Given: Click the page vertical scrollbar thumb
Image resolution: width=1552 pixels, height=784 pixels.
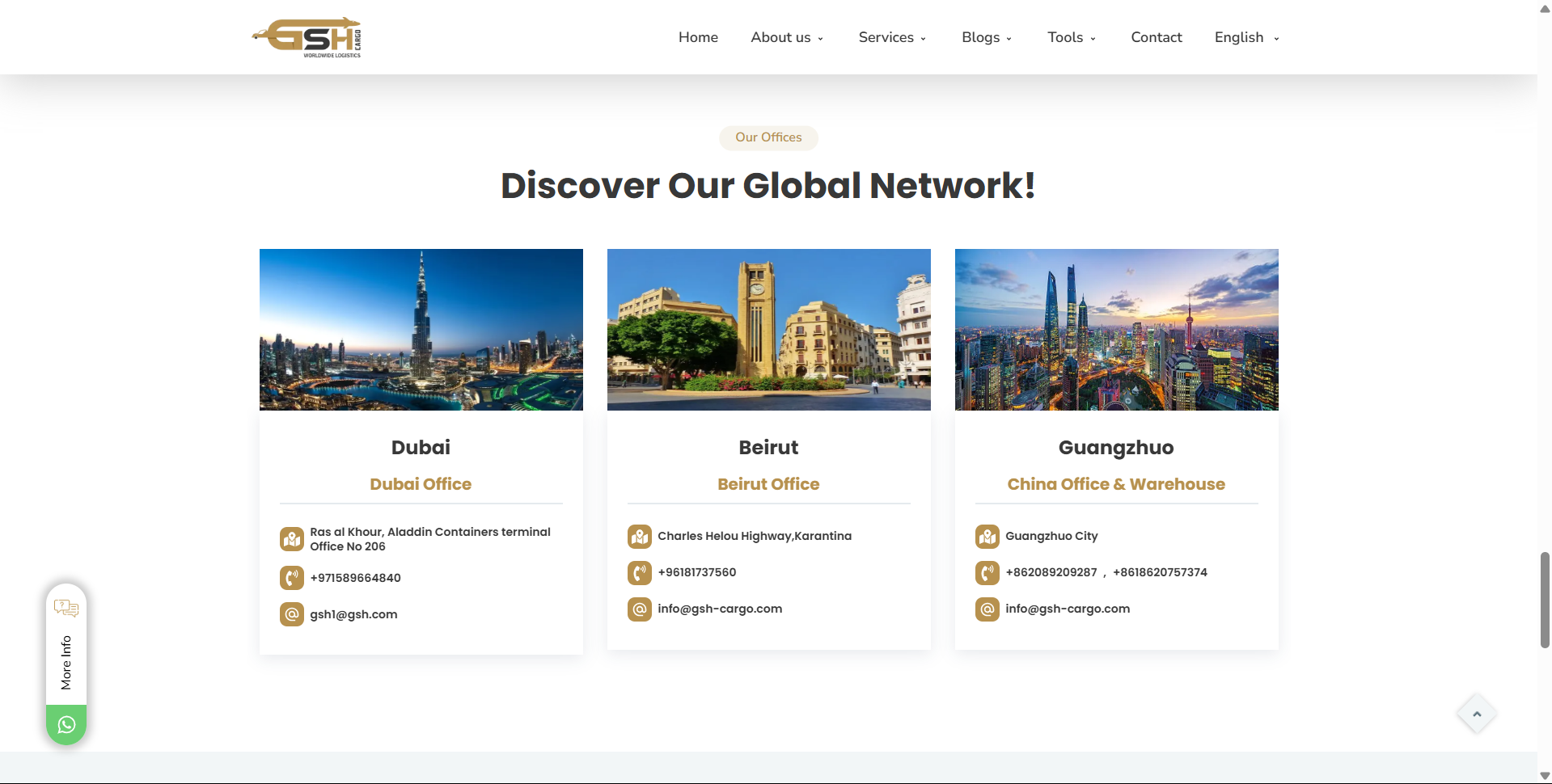Looking at the screenshot, I should coord(1545,600).
